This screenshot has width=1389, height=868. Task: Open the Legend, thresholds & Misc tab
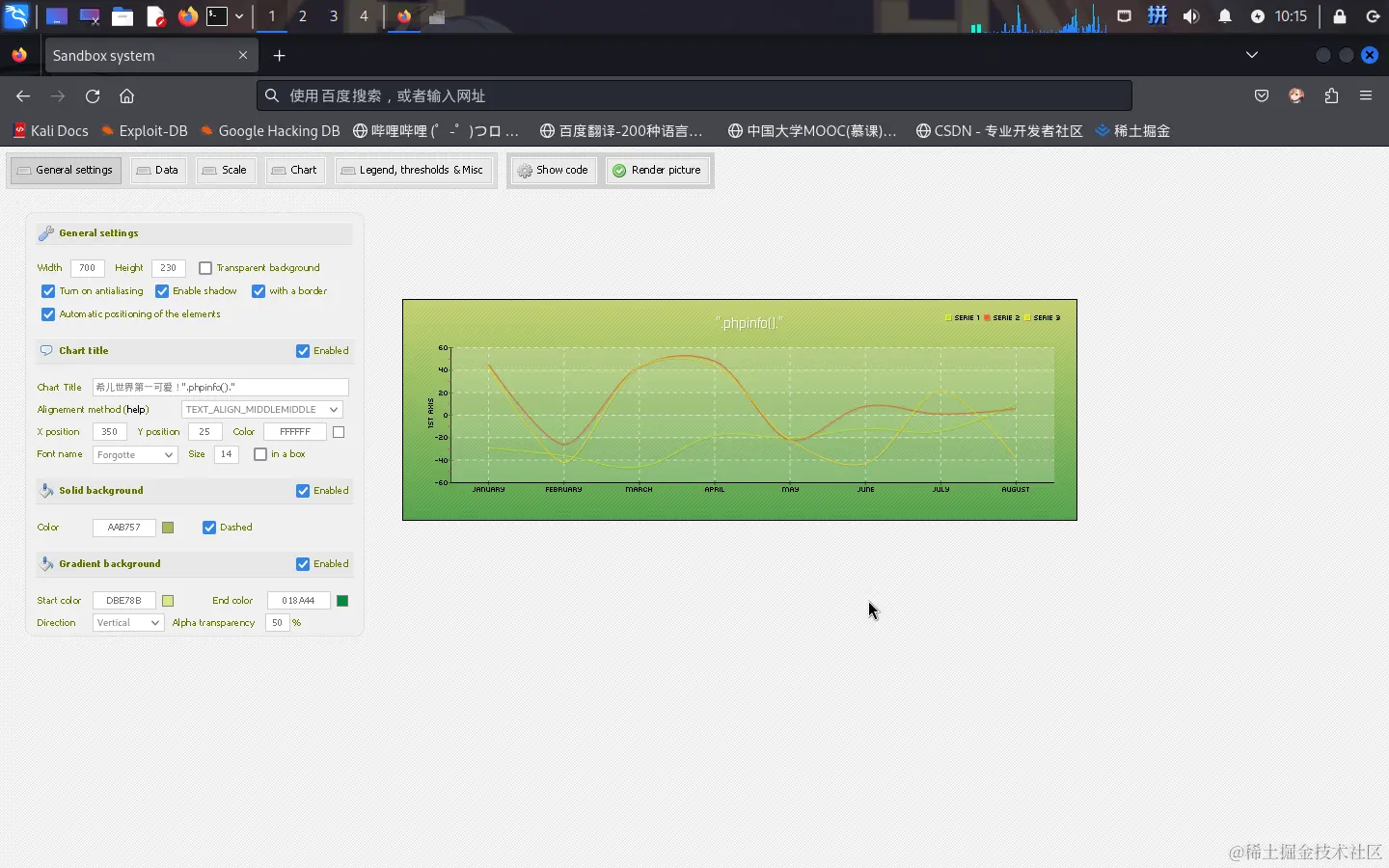tap(412, 171)
